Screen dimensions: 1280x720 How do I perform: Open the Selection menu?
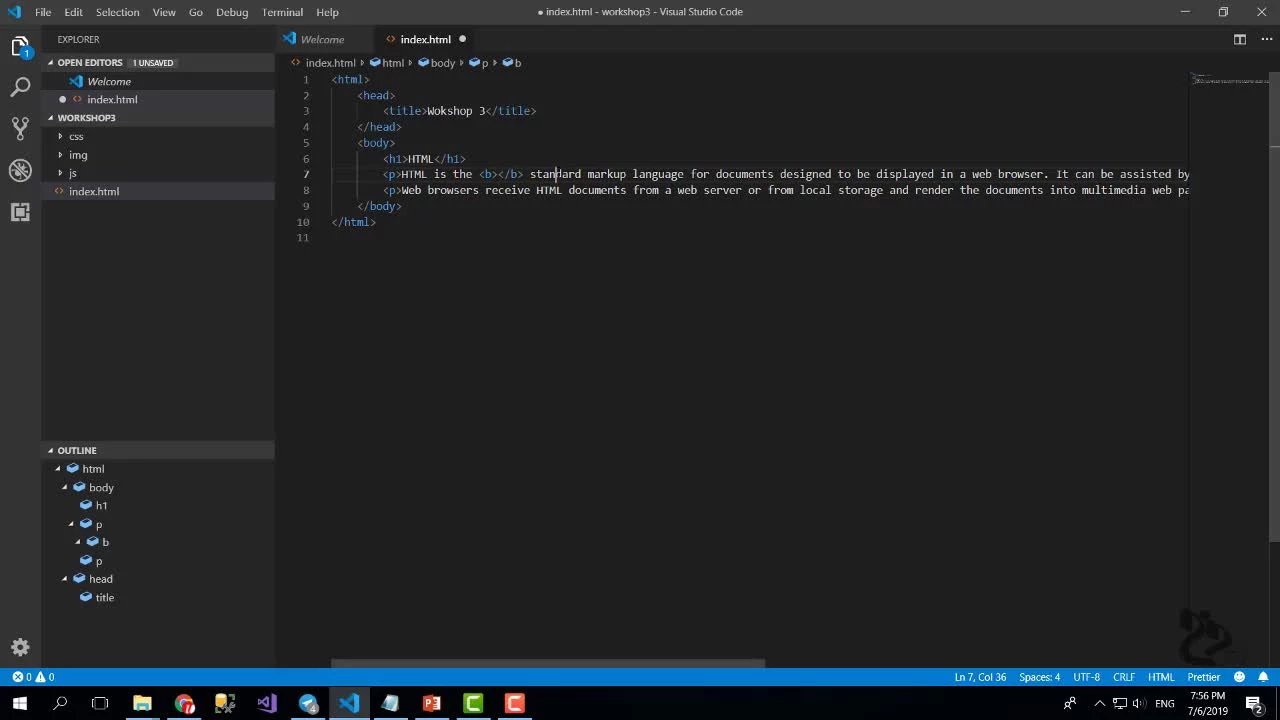(118, 12)
